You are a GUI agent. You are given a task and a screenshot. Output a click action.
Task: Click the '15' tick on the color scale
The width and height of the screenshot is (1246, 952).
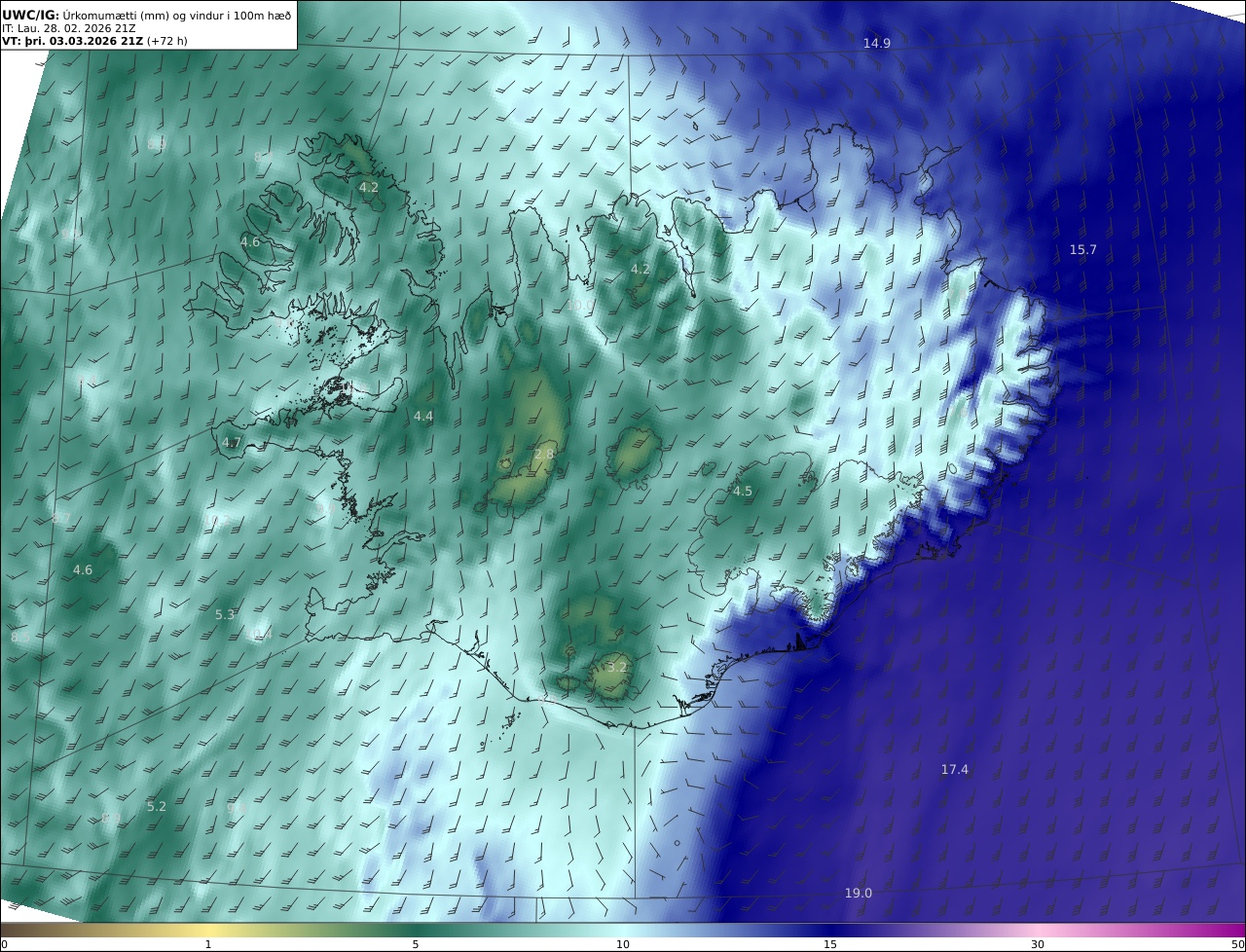point(830,944)
